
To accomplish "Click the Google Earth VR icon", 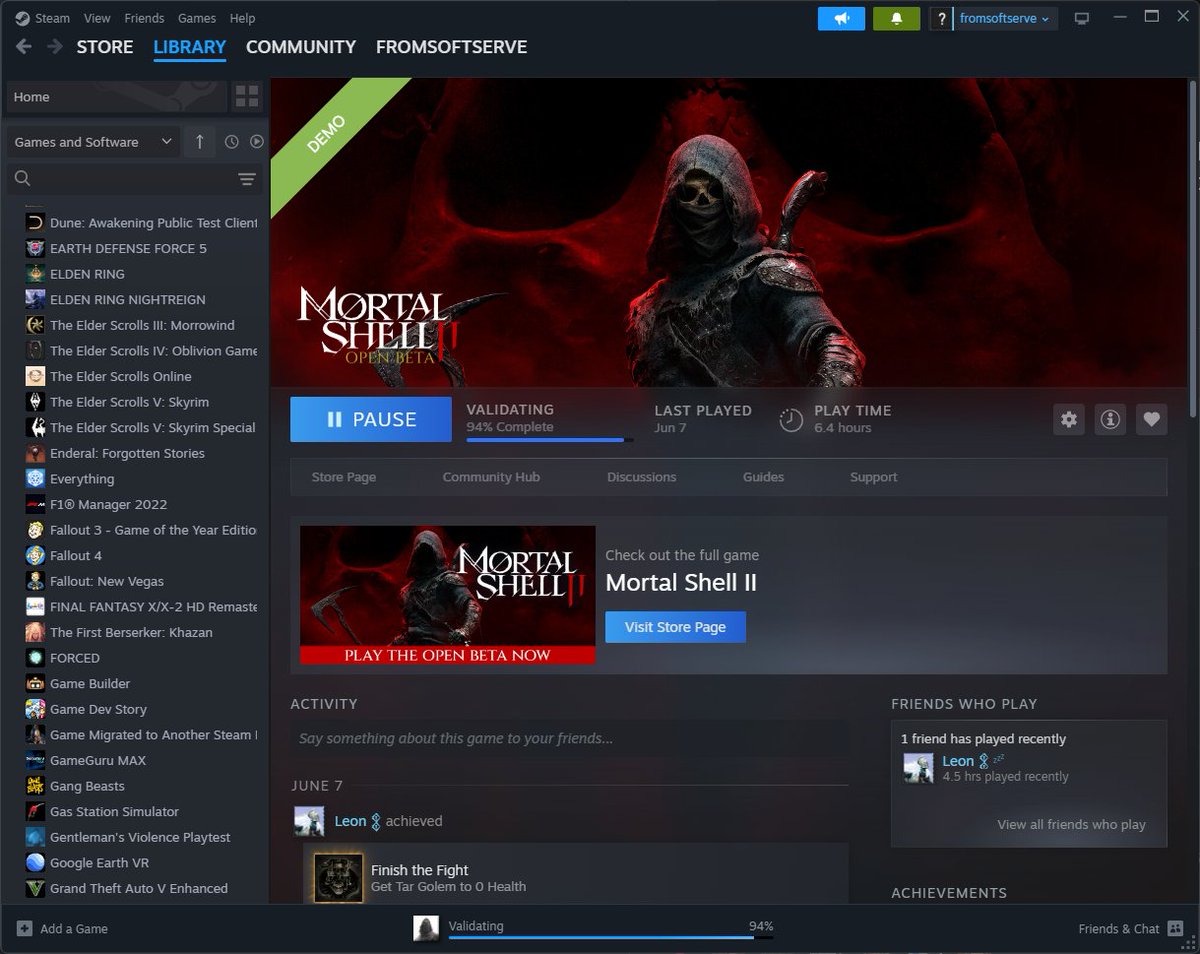I will [x=35, y=862].
